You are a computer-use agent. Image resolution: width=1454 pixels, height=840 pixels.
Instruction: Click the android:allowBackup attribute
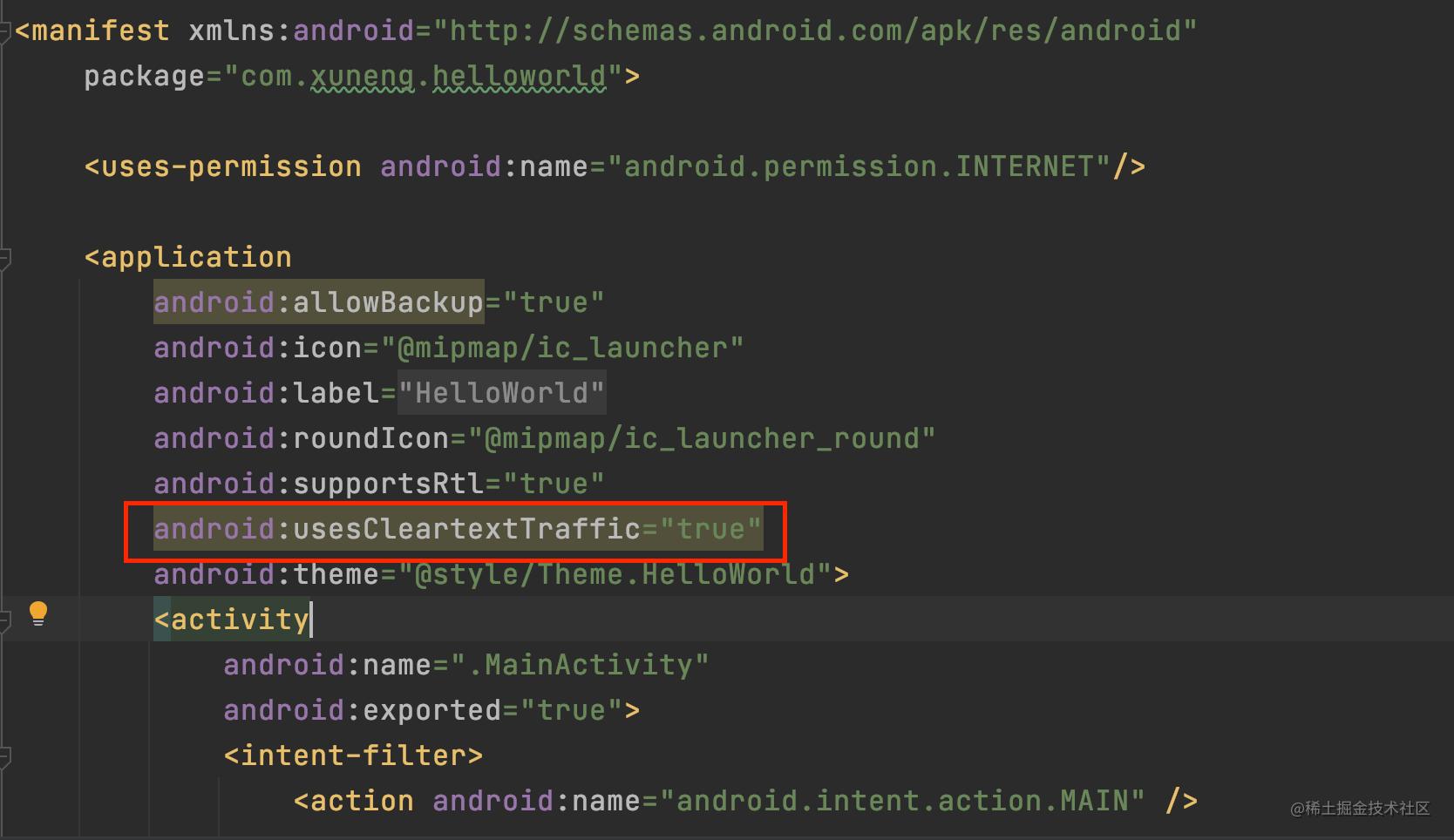point(318,302)
